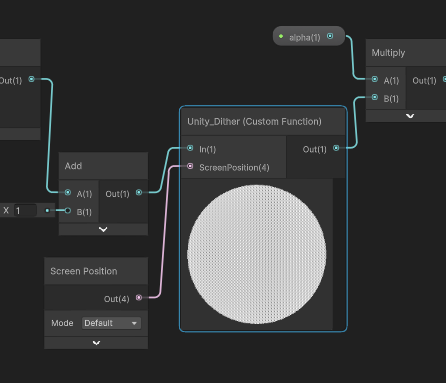Click the alpha(1) property output port

pos(330,36)
